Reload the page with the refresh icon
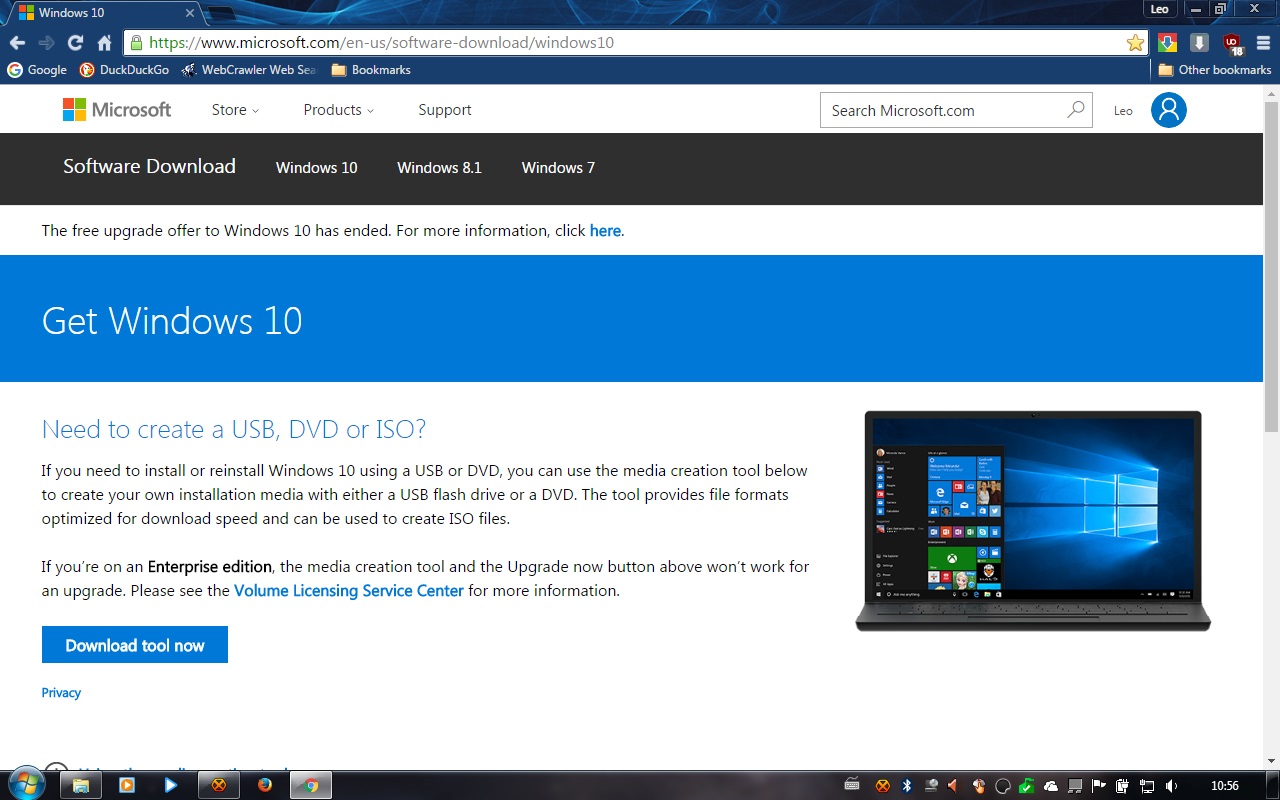 tap(75, 43)
